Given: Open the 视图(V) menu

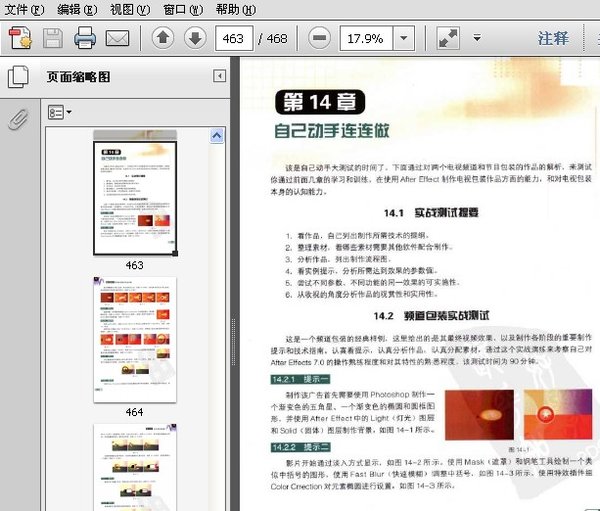Looking at the screenshot, I should click(130, 10).
